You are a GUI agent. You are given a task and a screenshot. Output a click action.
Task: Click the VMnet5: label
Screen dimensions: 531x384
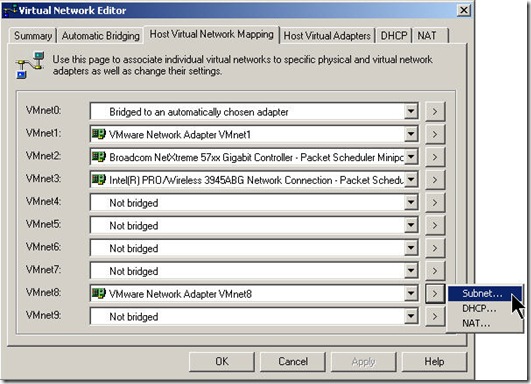point(44,224)
